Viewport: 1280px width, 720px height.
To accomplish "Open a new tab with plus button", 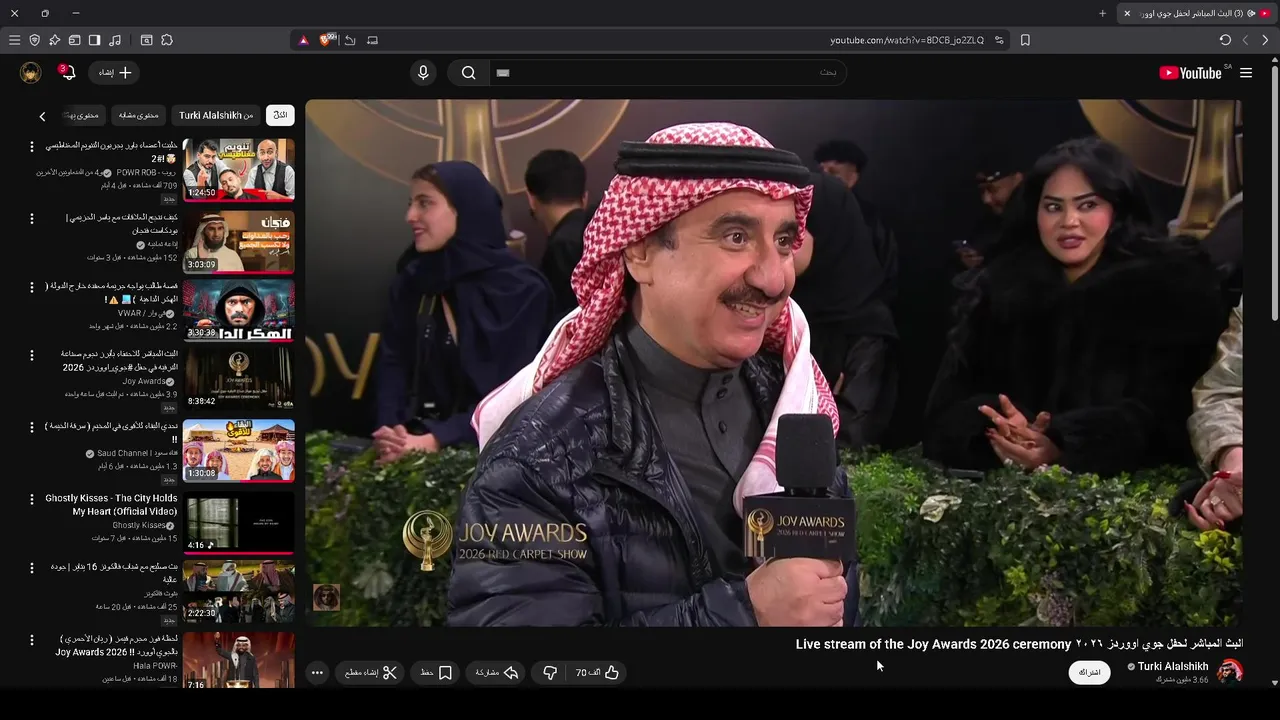I will tap(1102, 13).
